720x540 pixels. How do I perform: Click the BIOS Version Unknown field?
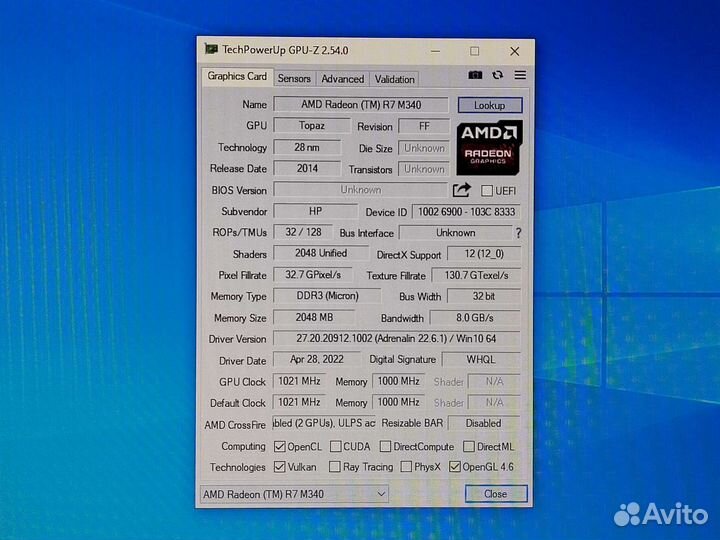pos(360,190)
